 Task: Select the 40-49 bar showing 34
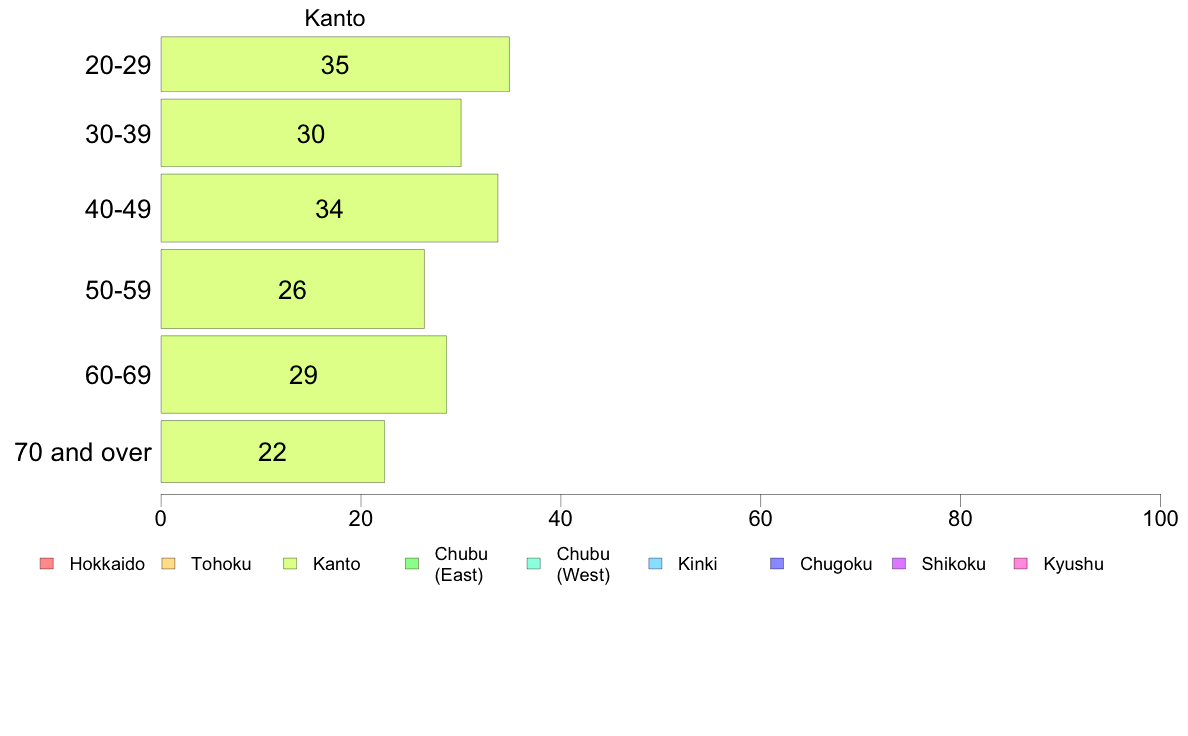[329, 208]
